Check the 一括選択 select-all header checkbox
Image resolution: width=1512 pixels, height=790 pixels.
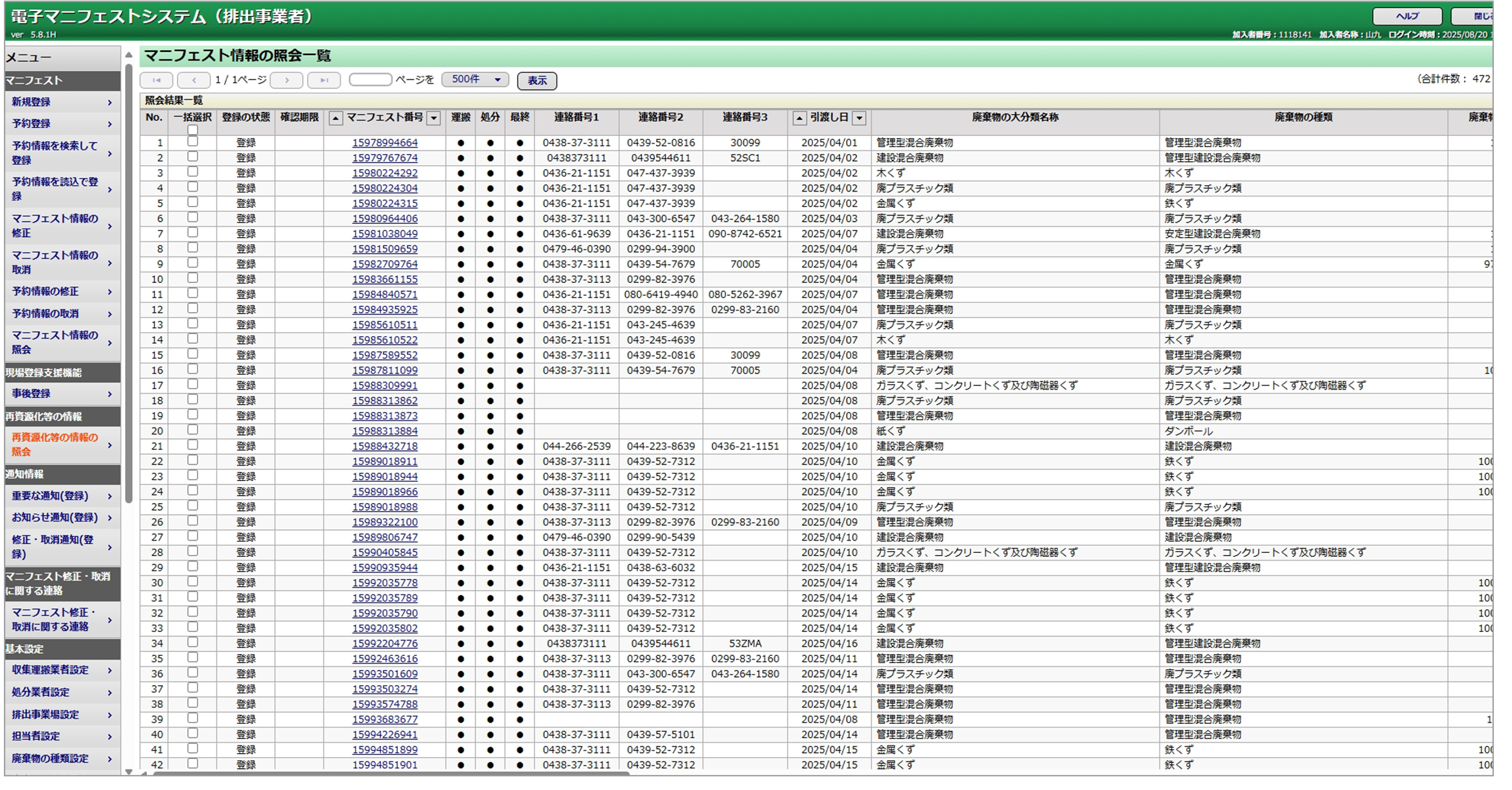point(192,130)
